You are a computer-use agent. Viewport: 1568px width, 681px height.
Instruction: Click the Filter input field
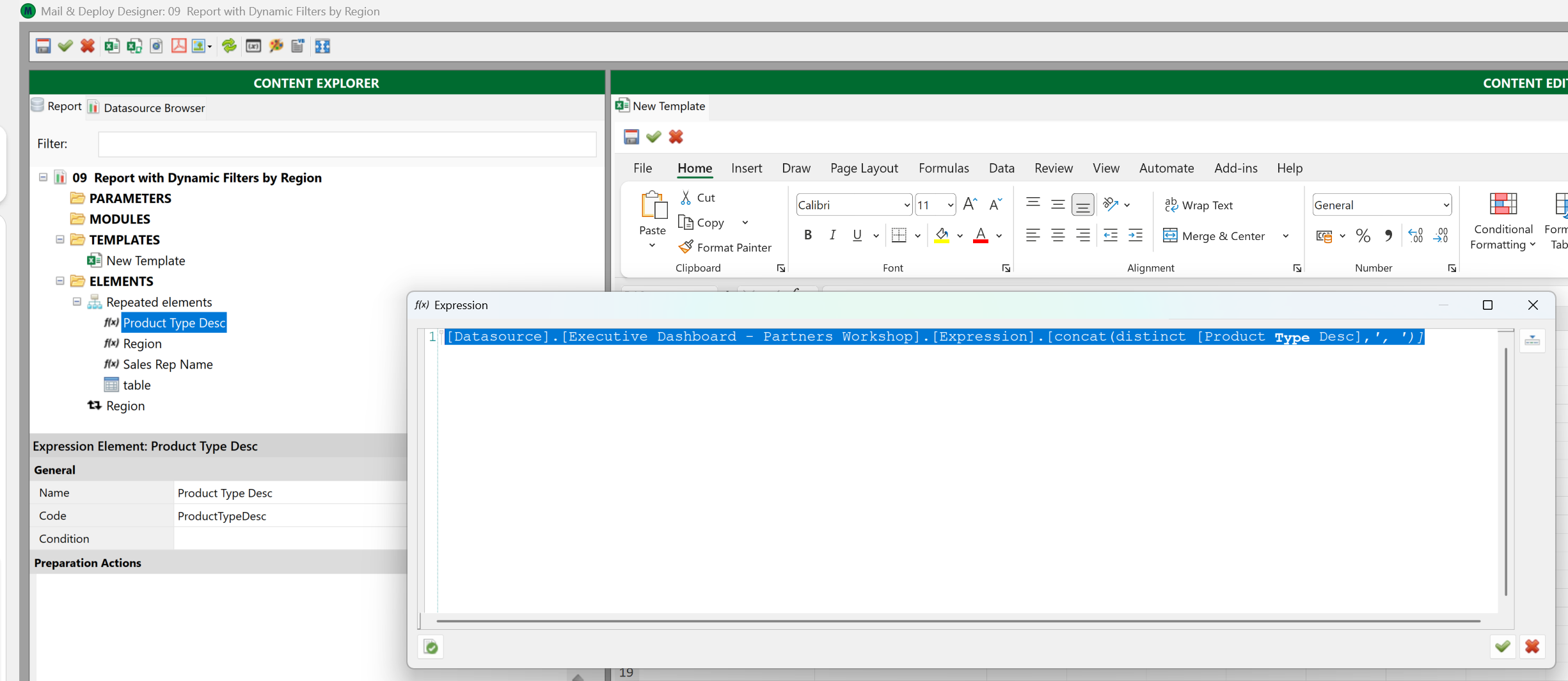(347, 144)
